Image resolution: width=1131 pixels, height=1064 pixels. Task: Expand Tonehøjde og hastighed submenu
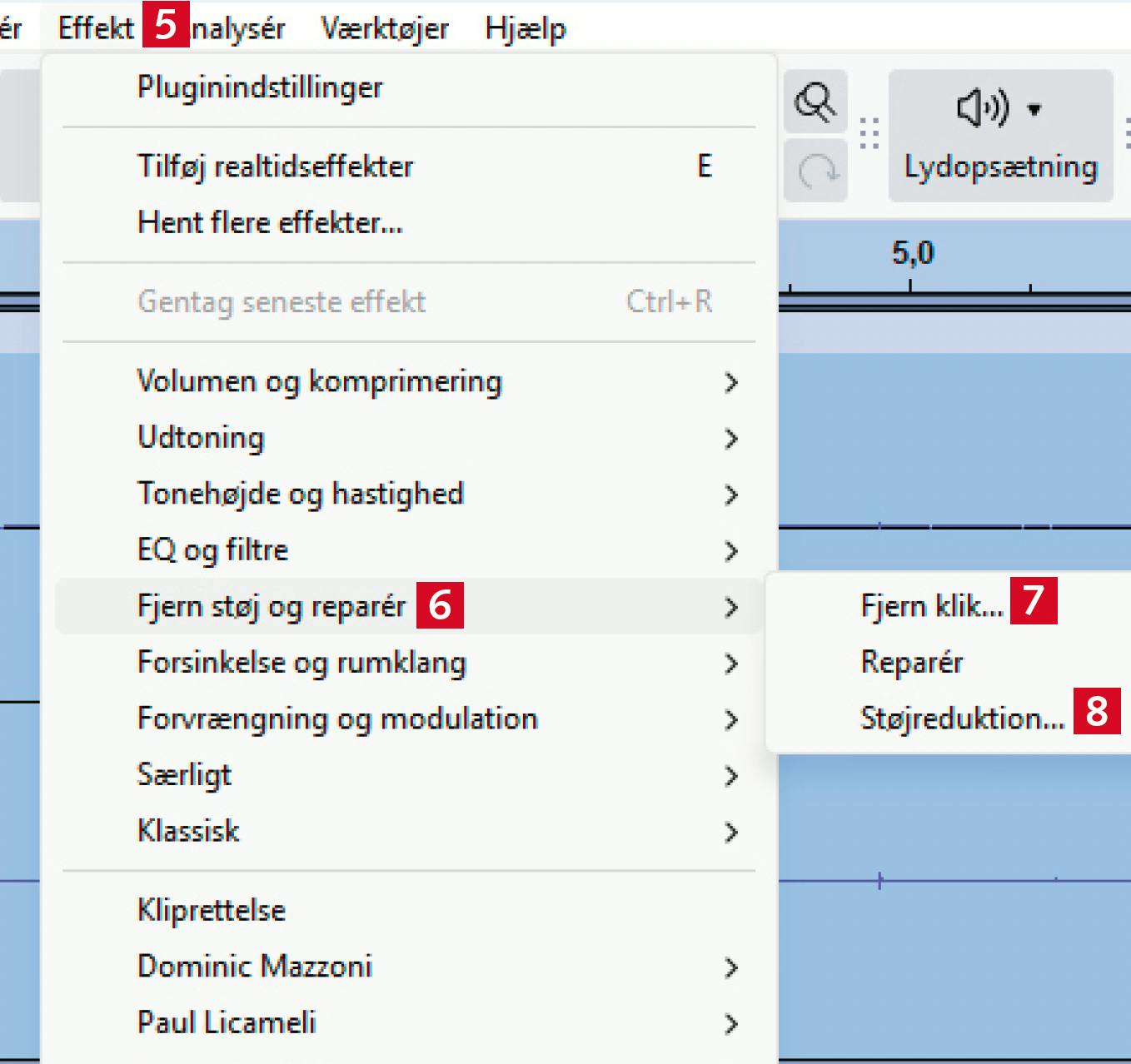(x=300, y=494)
